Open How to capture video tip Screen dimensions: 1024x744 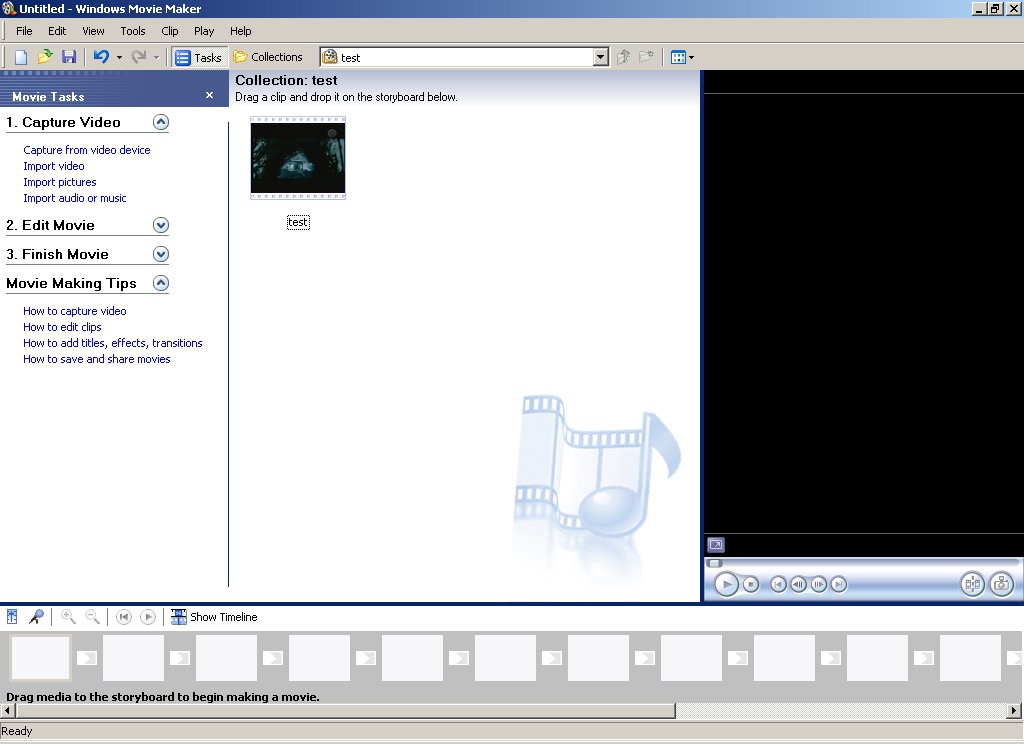tap(74, 311)
